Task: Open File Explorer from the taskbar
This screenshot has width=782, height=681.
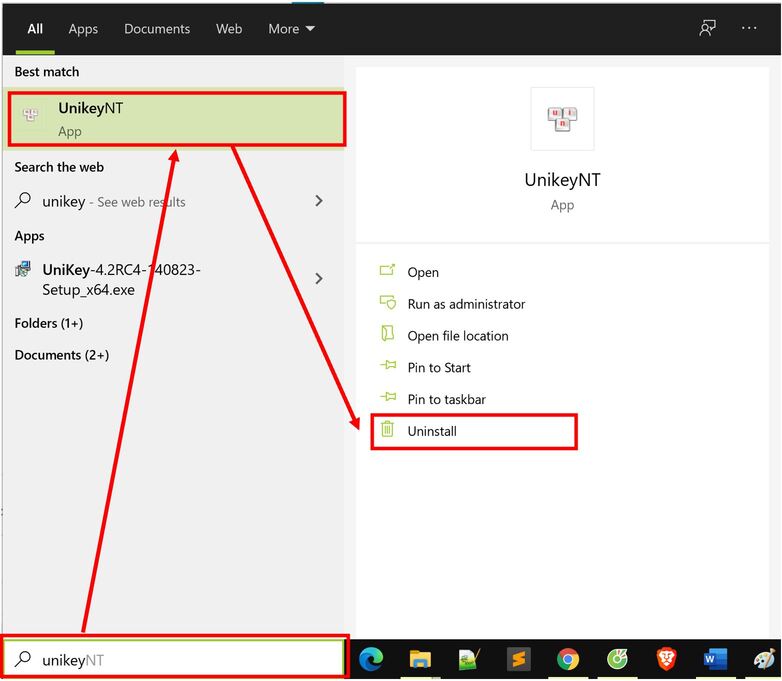Action: (420, 659)
